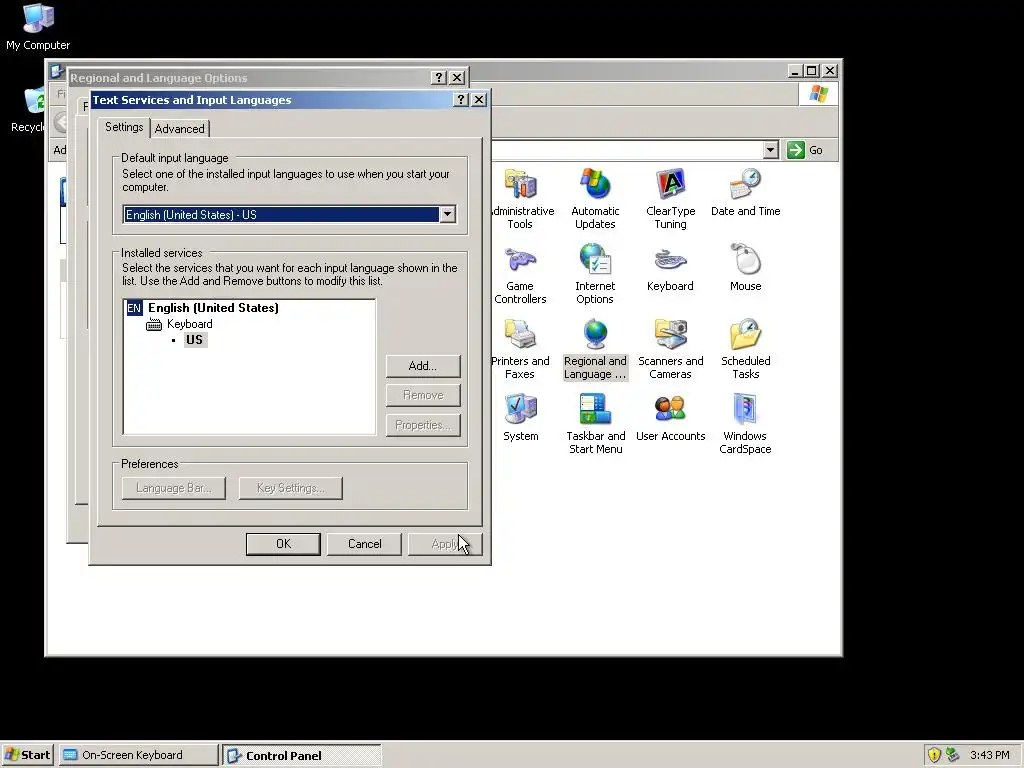Select the EN language badge in list
Image resolution: width=1024 pixels, height=768 pixels.
click(x=134, y=308)
